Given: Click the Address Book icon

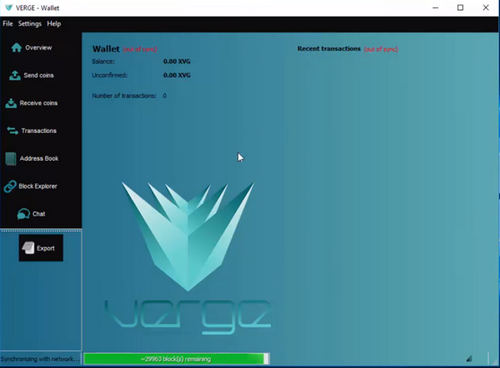Looking at the screenshot, I should [x=11, y=159].
